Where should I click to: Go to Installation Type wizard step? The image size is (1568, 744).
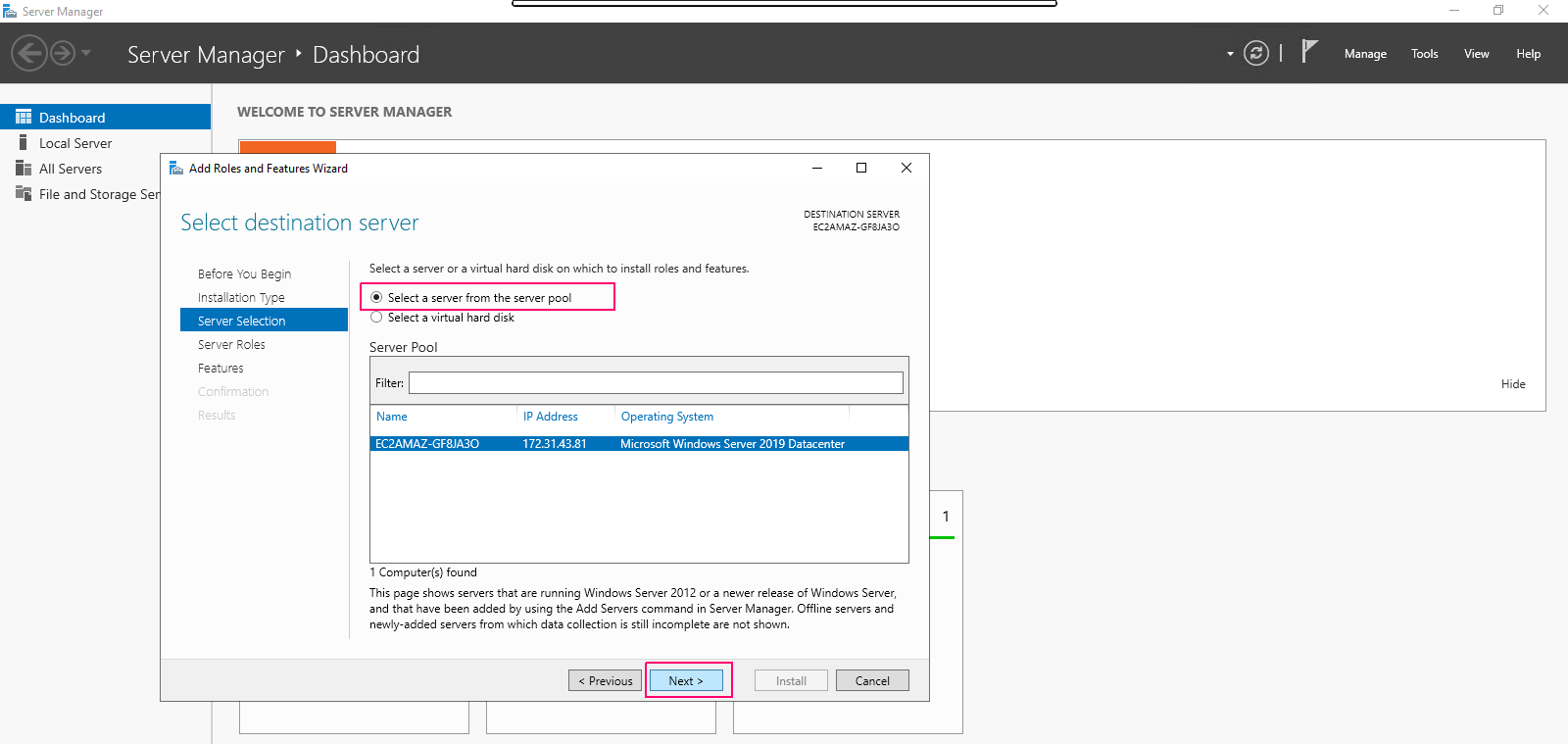tap(241, 297)
